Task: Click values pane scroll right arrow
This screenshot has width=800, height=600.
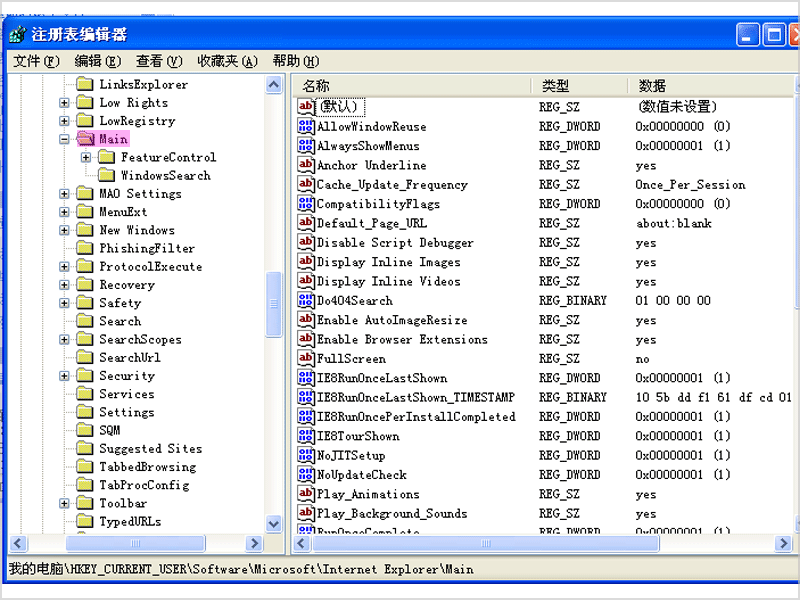Action: click(x=783, y=543)
